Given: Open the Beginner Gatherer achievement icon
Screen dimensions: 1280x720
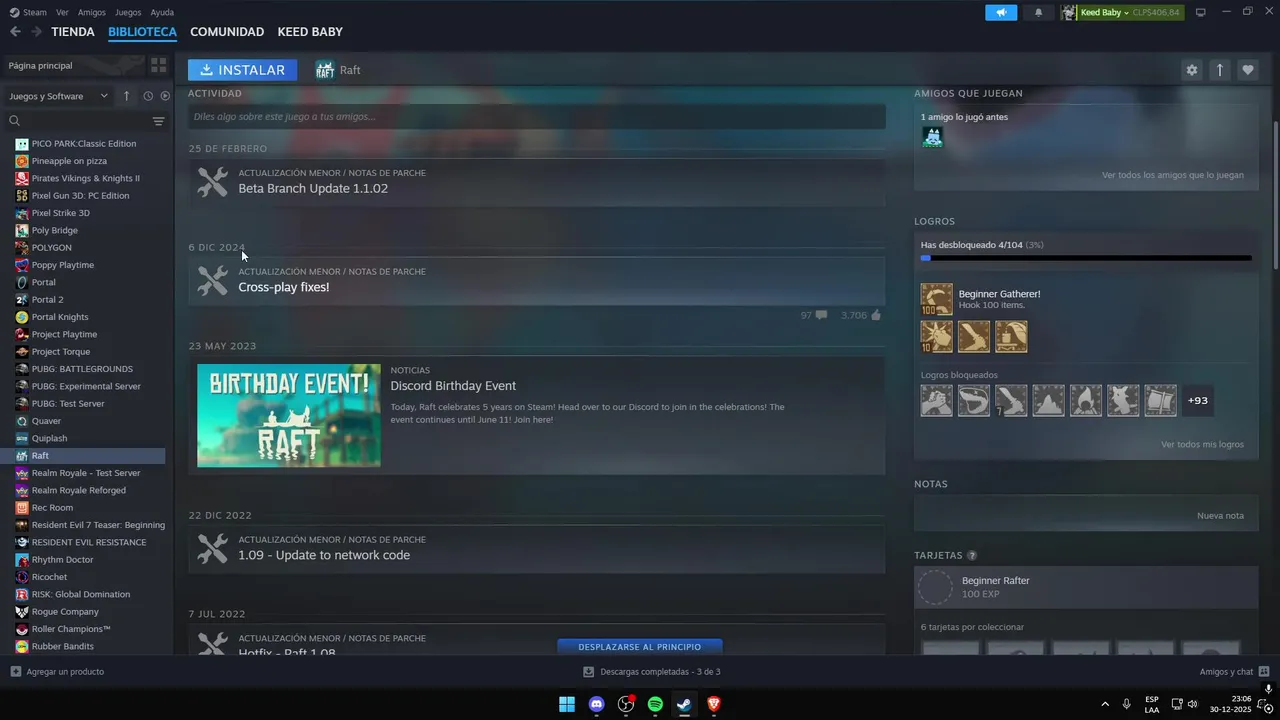Looking at the screenshot, I should [937, 299].
